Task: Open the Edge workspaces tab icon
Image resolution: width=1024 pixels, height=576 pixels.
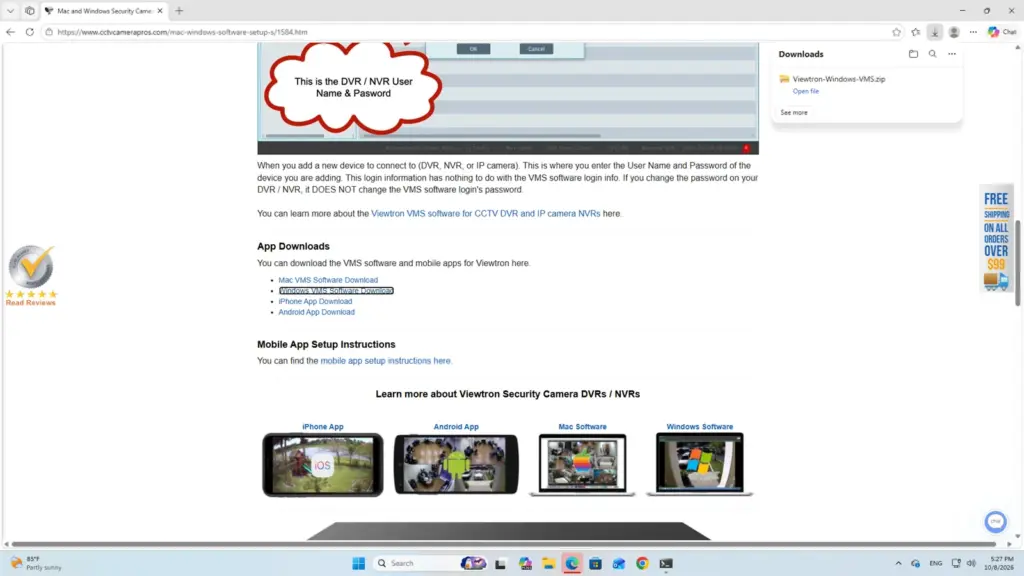Action: 29,10
